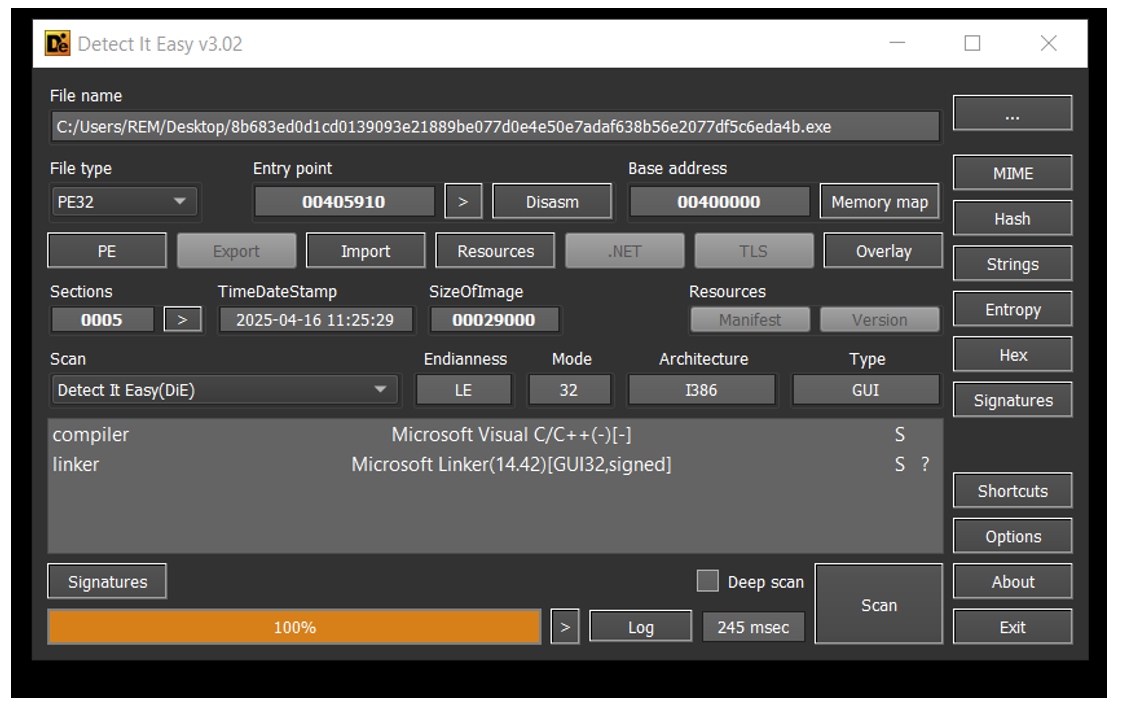Open the Hex viewer
Viewport: 1129px width, 716px height.
[1012, 355]
